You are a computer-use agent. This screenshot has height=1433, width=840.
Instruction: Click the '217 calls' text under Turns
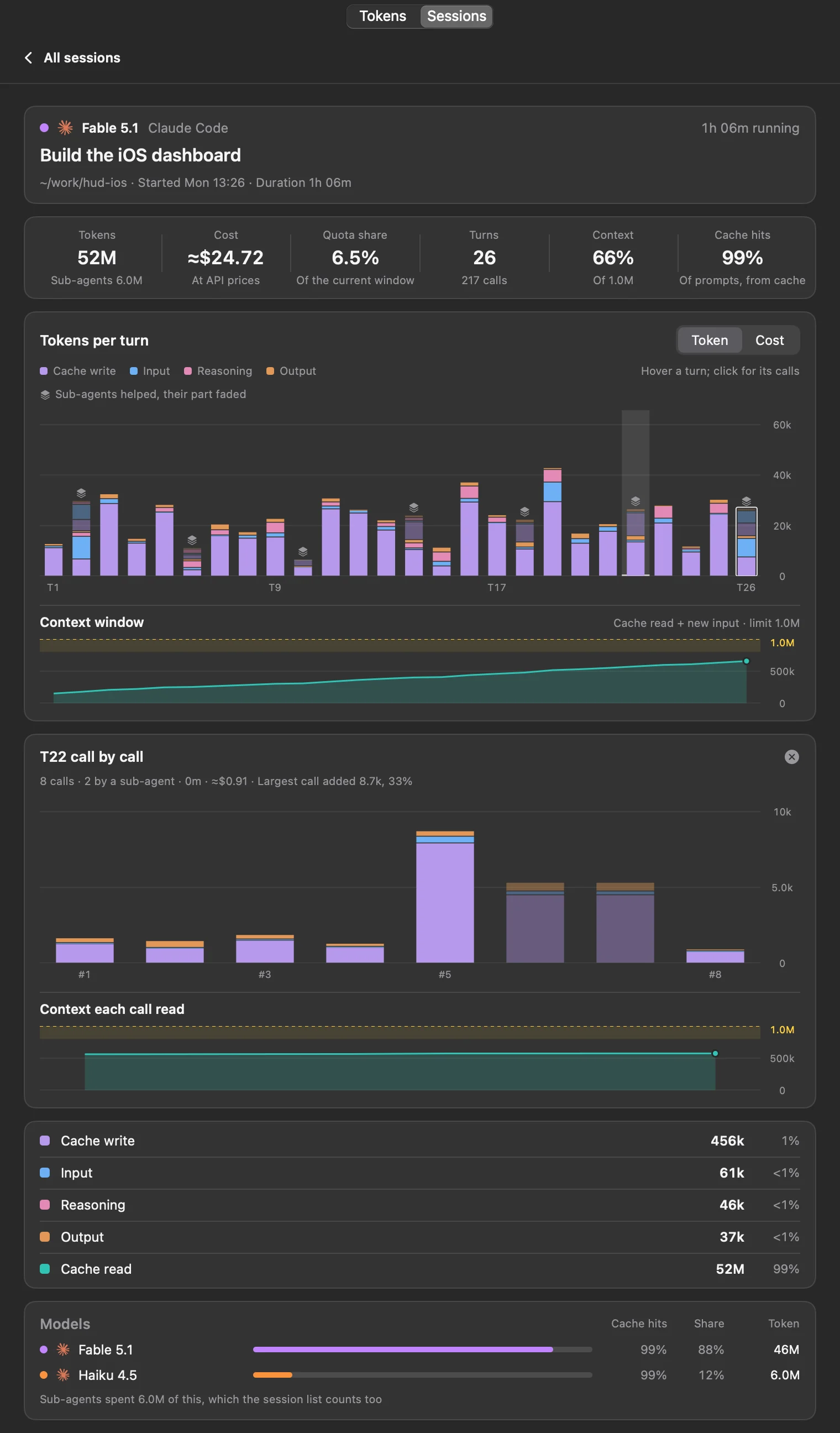[x=484, y=280]
